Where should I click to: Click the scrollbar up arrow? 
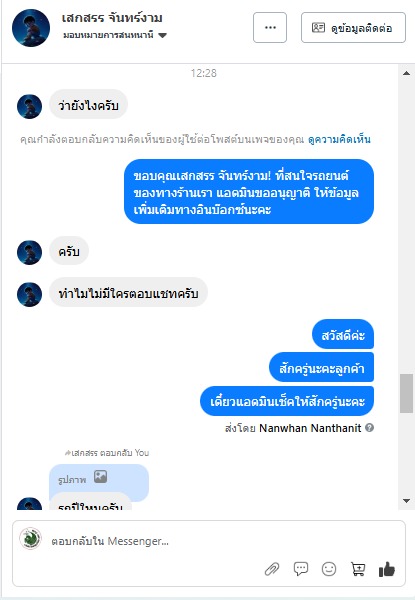406,73
